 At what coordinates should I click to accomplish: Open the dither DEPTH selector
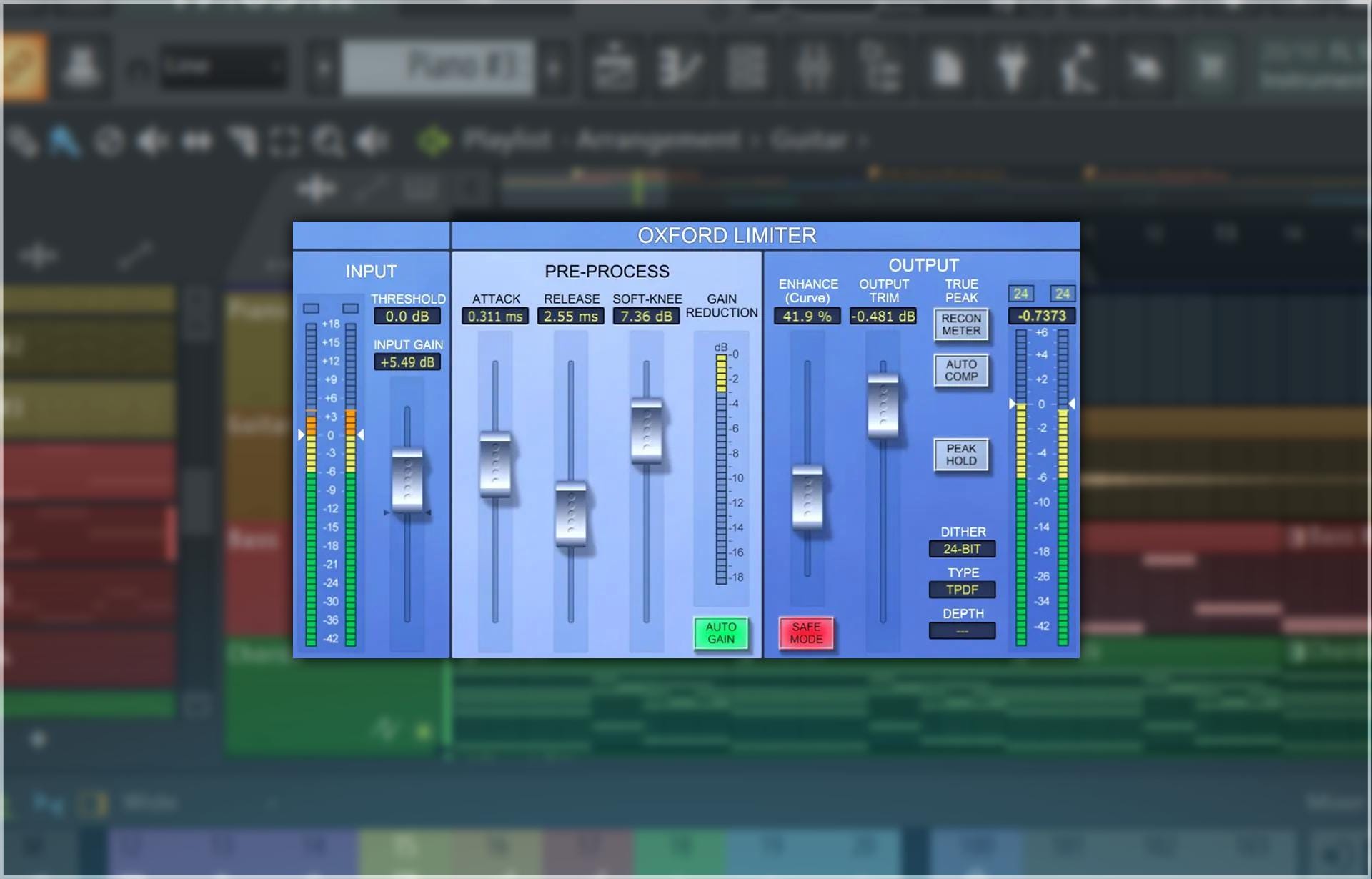[x=962, y=630]
